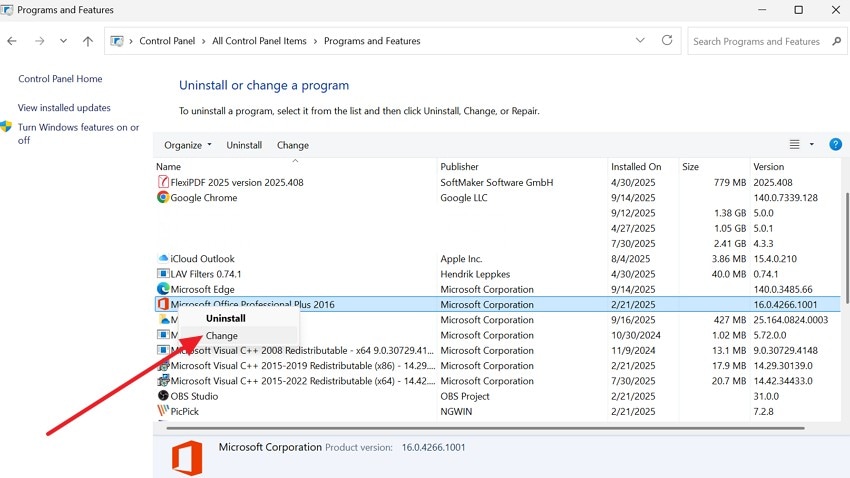Screen dimensions: 850x478
Task: Click the Control Panel icon in address bar
Action: pyautogui.click(x=117, y=41)
